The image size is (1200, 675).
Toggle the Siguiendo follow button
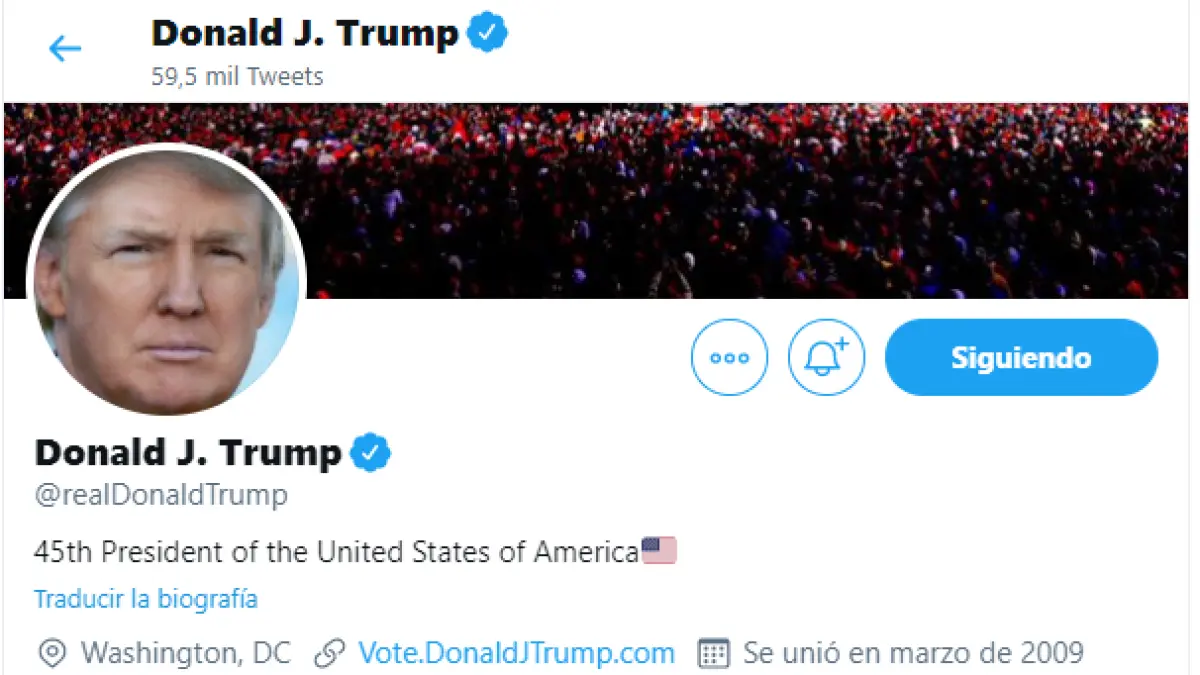[1021, 357]
